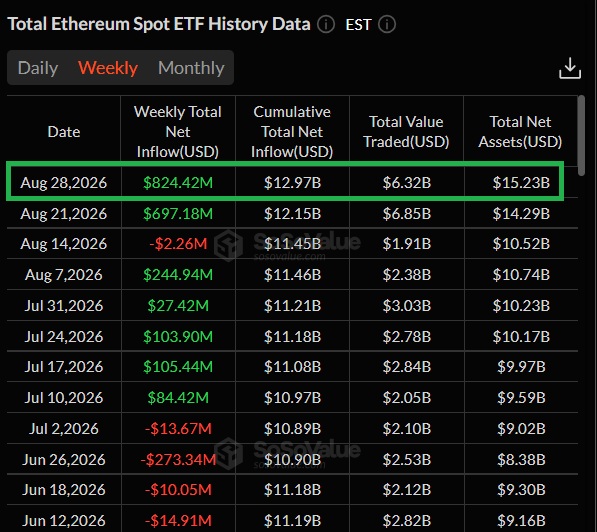Viewport: 597px width, 532px height.
Task: Click the $11.46B cumulative inflow cell
Action: pyautogui.click(x=292, y=275)
